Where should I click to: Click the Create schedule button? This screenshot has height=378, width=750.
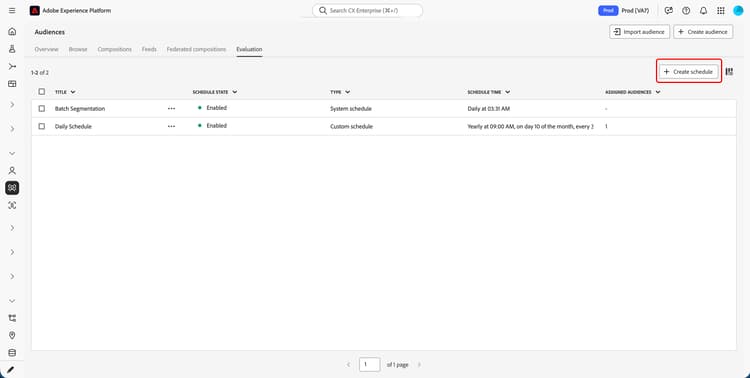(689, 71)
